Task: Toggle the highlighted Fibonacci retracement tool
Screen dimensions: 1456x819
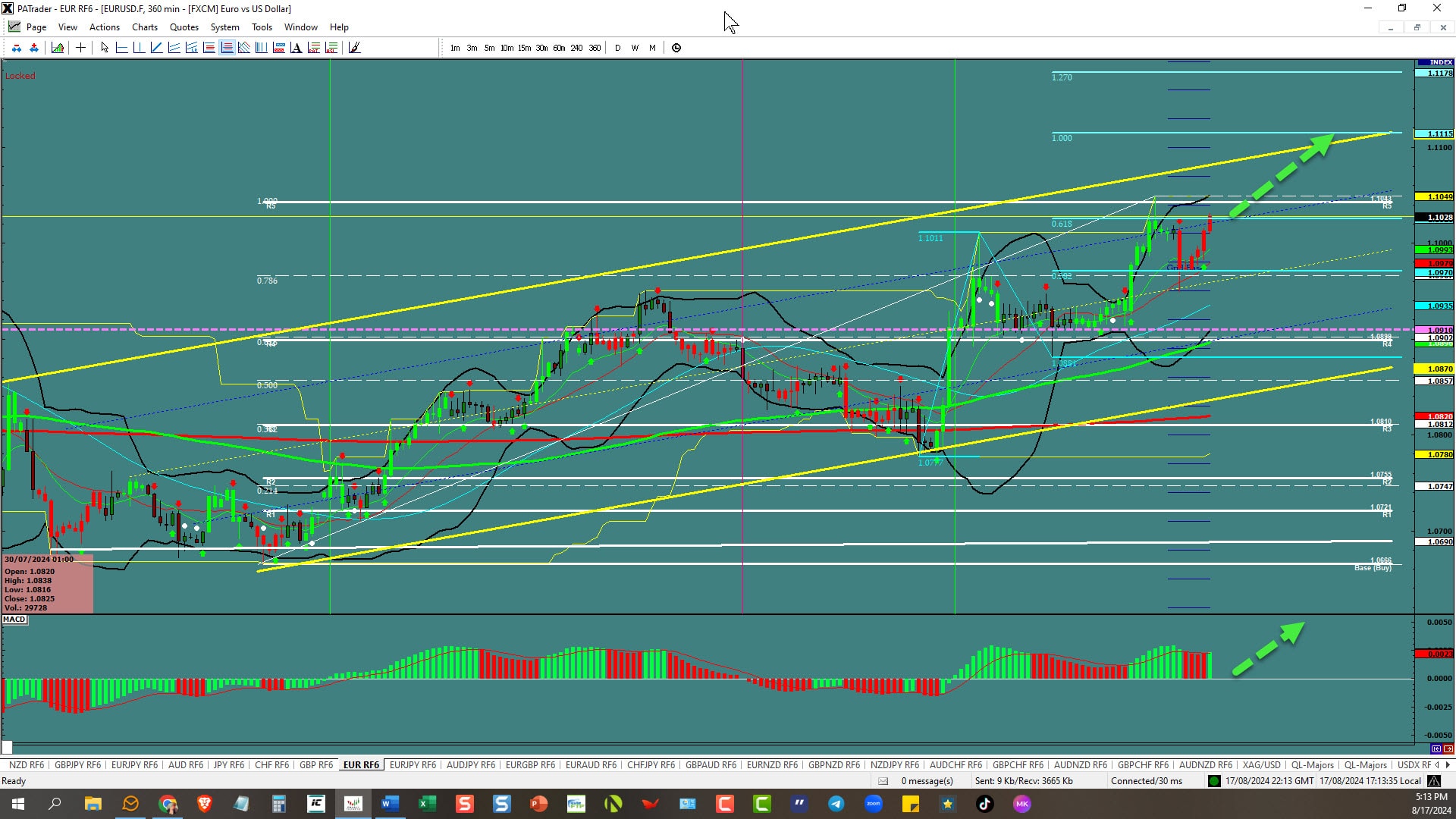Action: [x=227, y=48]
